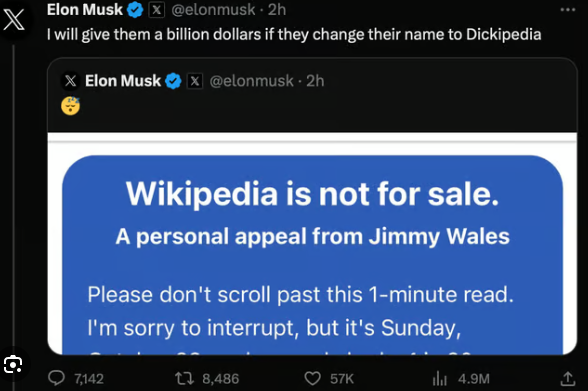Click the X affiliate badge beside the top Elon Musk name
This screenshot has width=588, height=391.
(x=157, y=10)
